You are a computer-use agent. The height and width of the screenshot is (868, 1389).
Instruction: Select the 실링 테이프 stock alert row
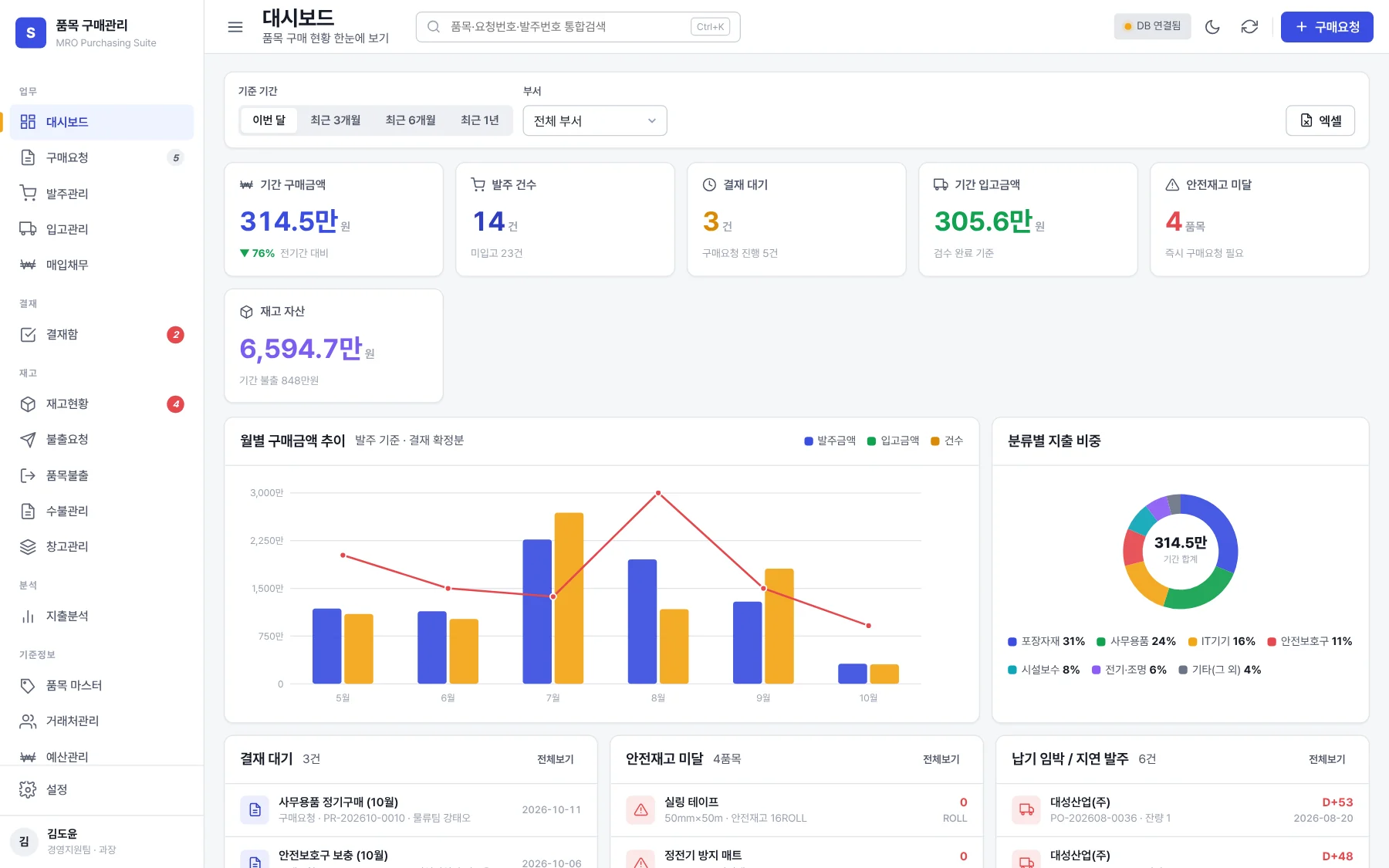pyautogui.click(x=796, y=810)
